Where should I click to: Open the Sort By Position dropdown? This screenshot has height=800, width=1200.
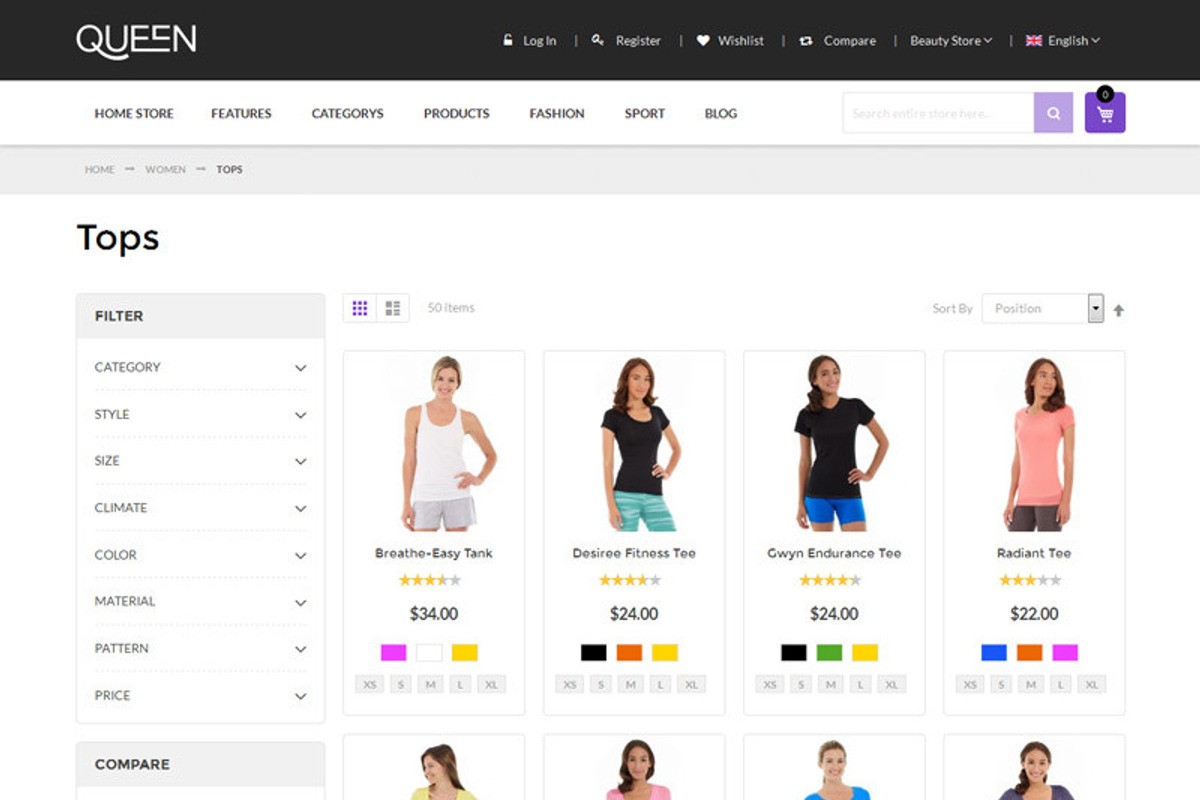(1042, 309)
